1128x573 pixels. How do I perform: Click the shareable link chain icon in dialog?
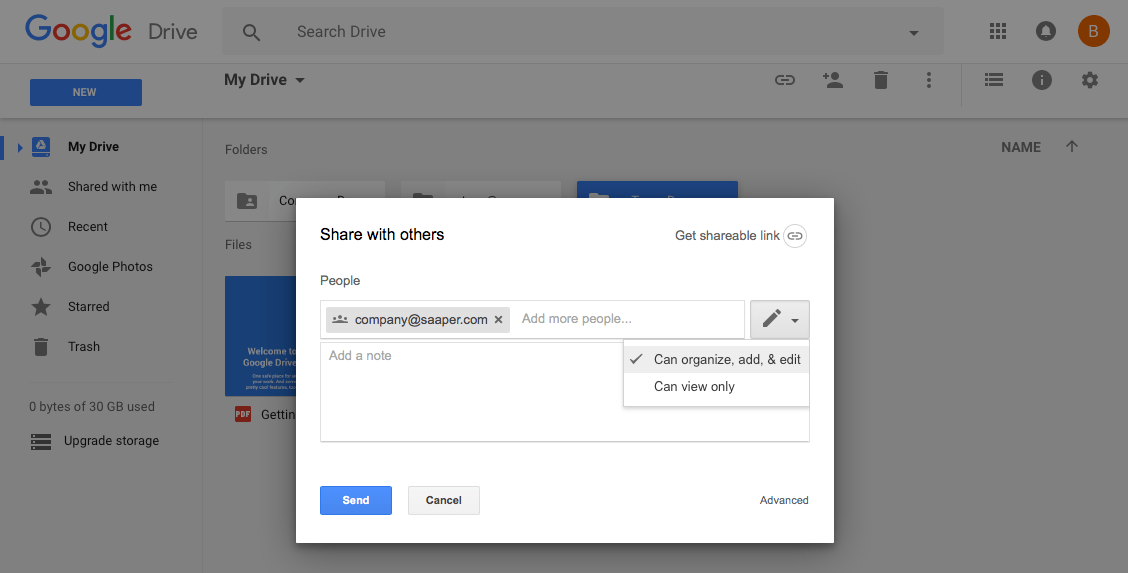tap(795, 236)
